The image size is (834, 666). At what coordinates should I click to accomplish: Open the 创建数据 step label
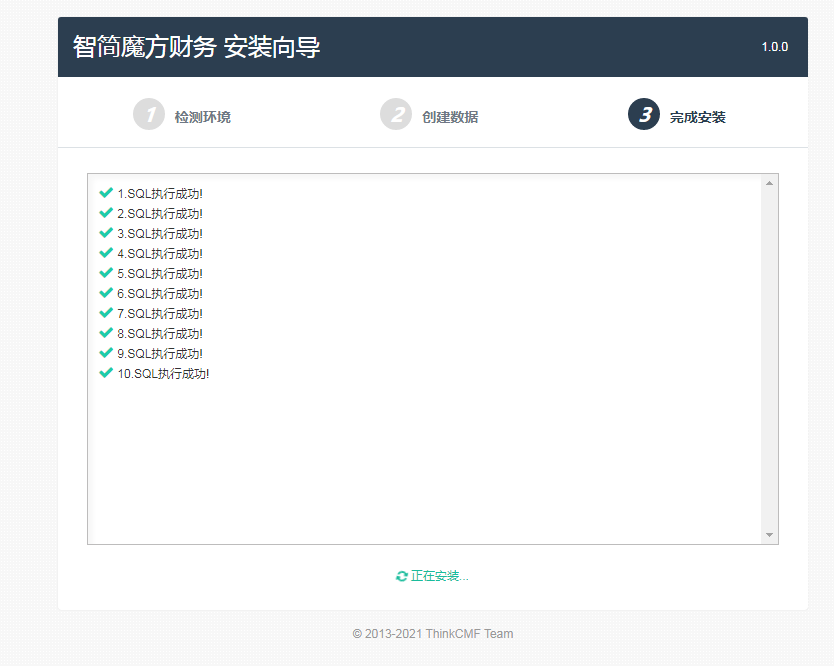(x=453, y=114)
